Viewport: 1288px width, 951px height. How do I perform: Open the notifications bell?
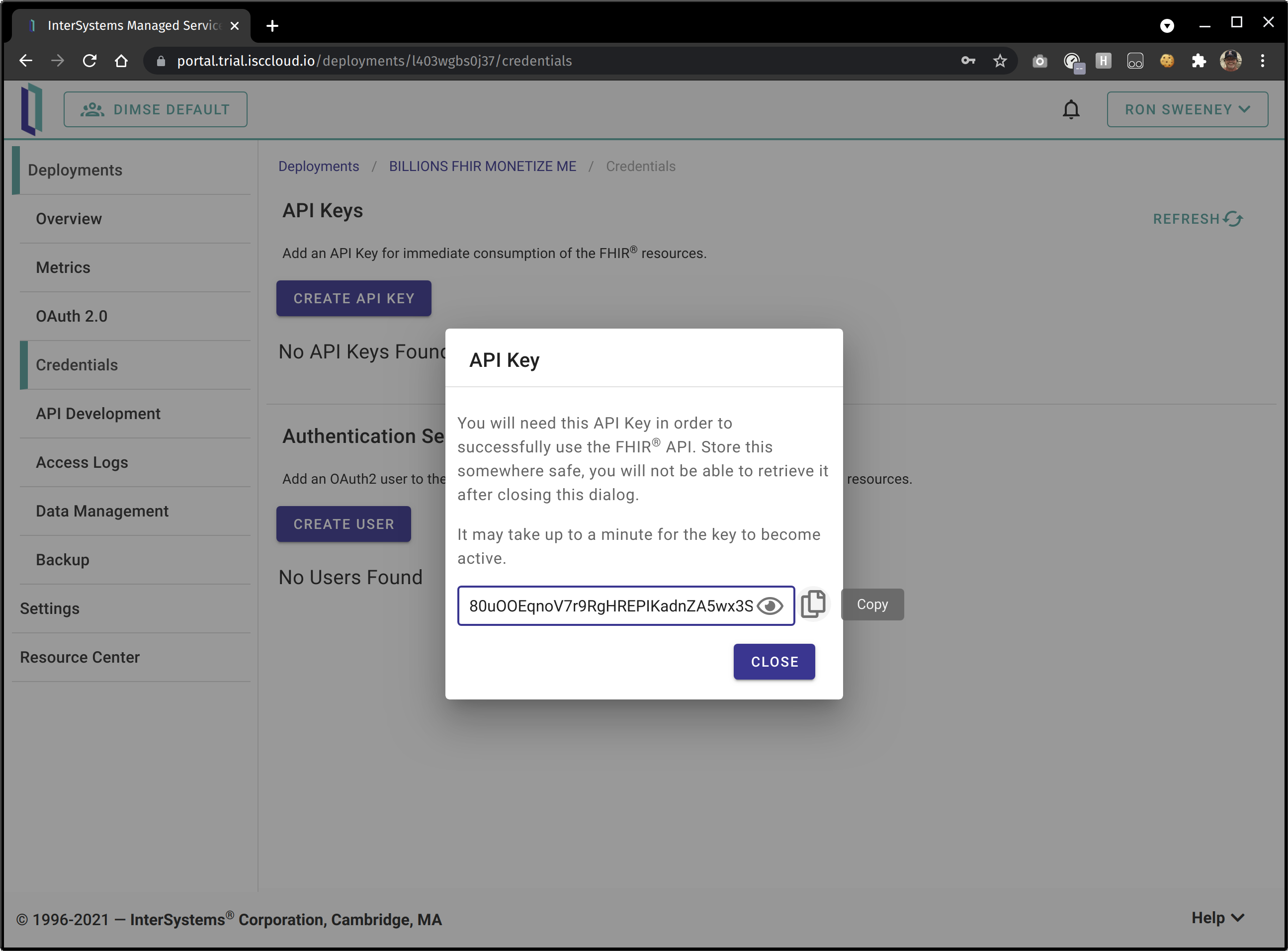coord(1070,109)
